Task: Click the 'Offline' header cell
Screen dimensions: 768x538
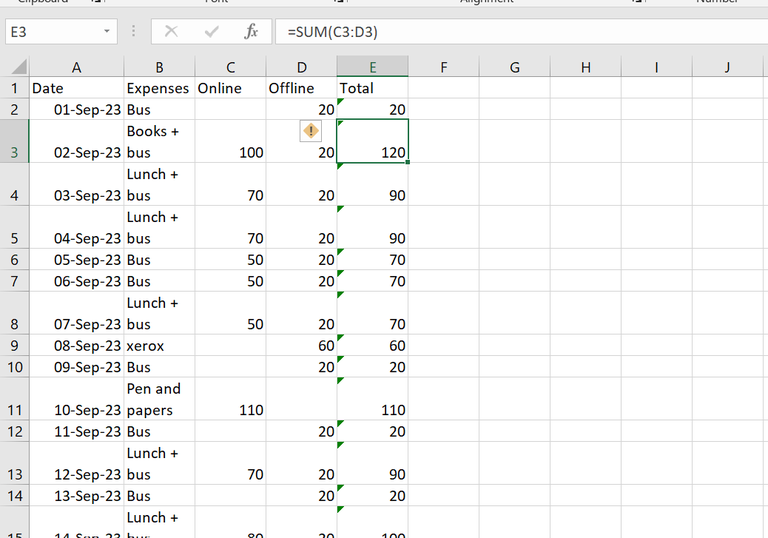Action: pyautogui.click(x=301, y=88)
